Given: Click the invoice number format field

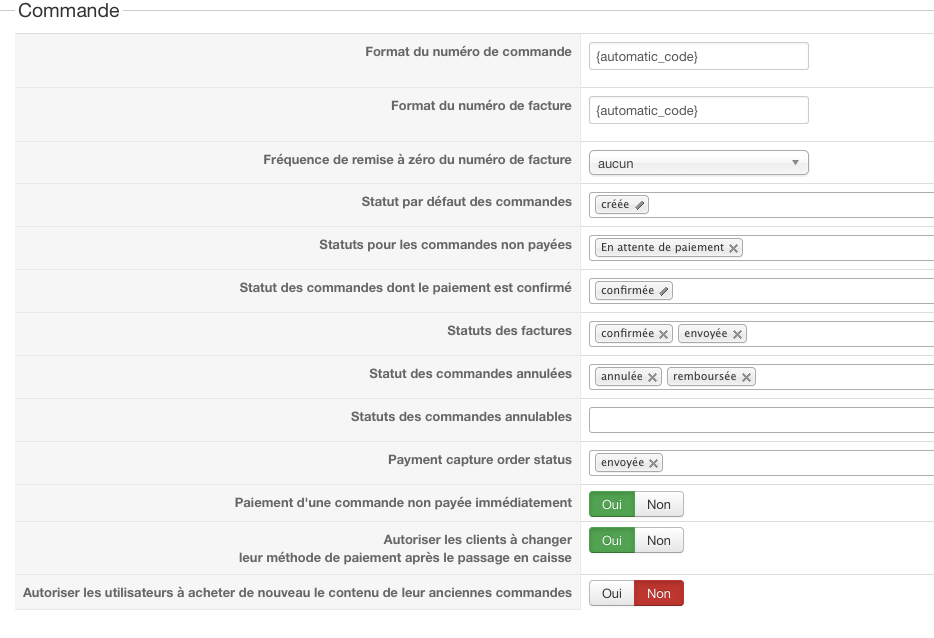Looking at the screenshot, I should click(x=699, y=110).
